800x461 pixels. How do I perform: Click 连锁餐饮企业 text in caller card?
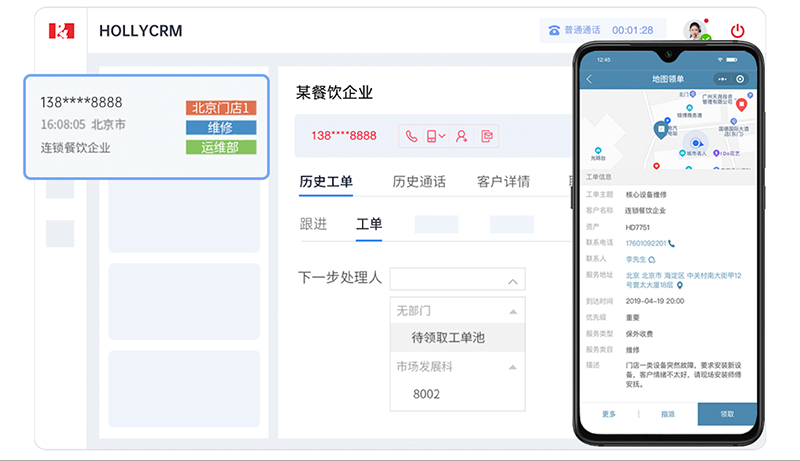click(76, 148)
